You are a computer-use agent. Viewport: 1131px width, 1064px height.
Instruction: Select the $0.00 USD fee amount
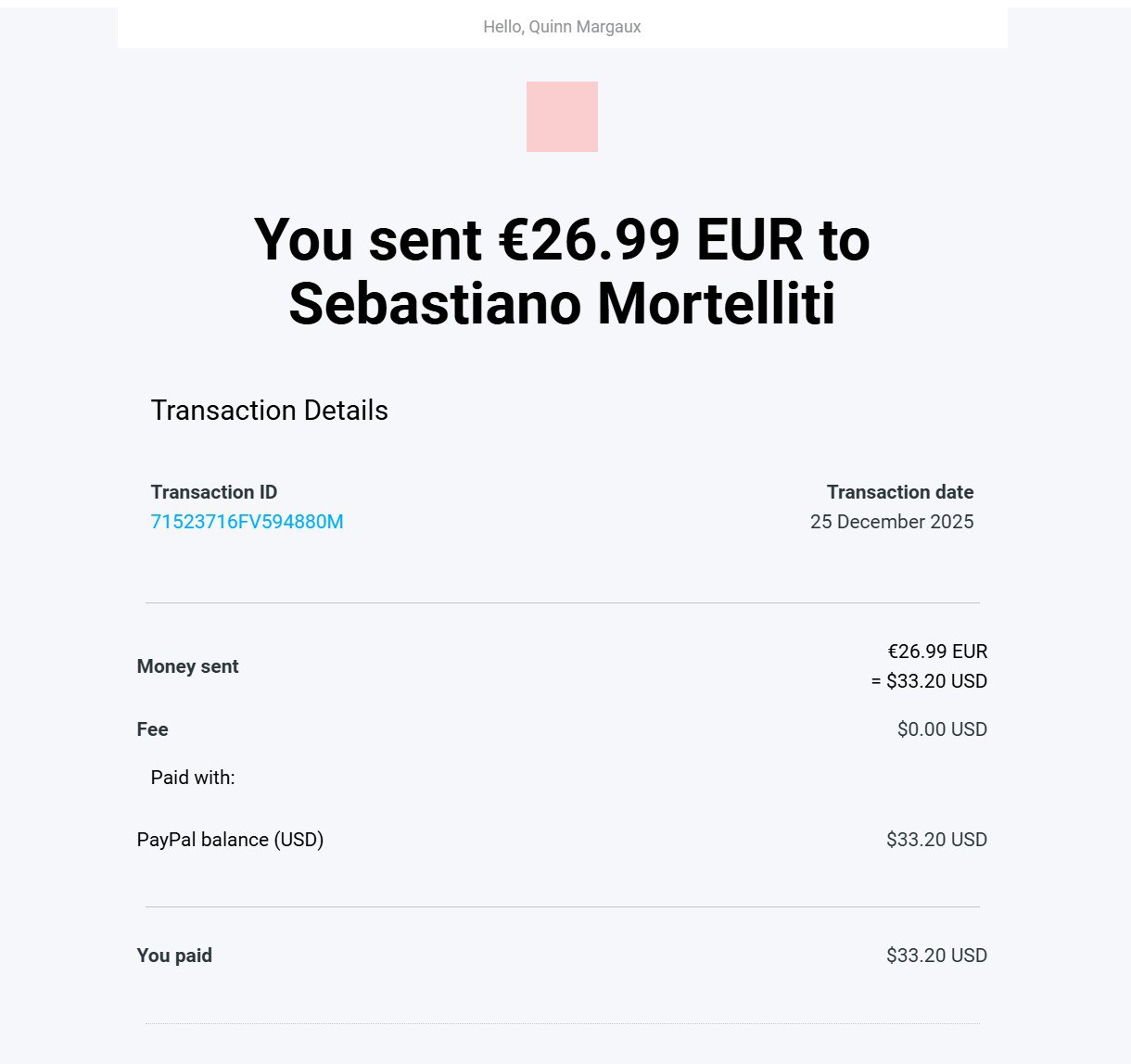(942, 729)
